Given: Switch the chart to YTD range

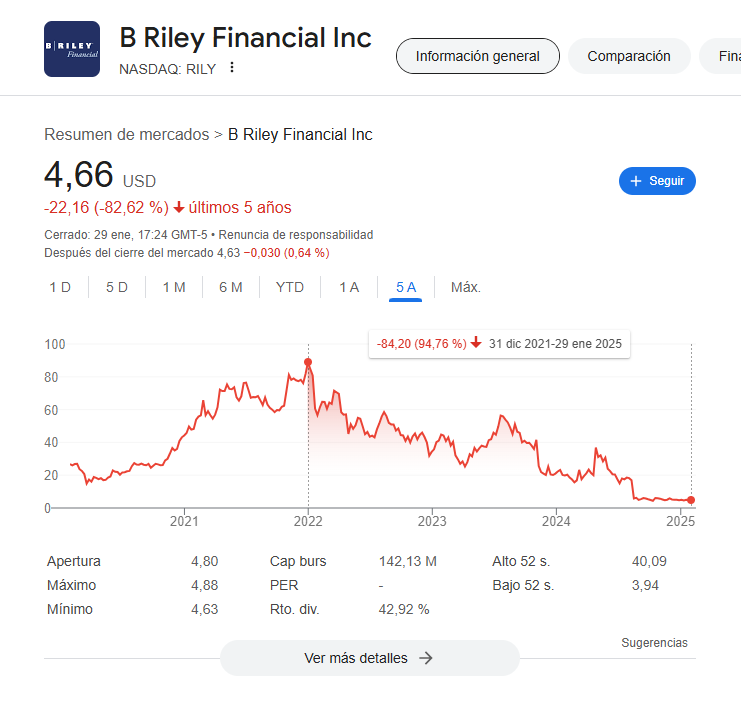Looking at the screenshot, I should [x=290, y=287].
